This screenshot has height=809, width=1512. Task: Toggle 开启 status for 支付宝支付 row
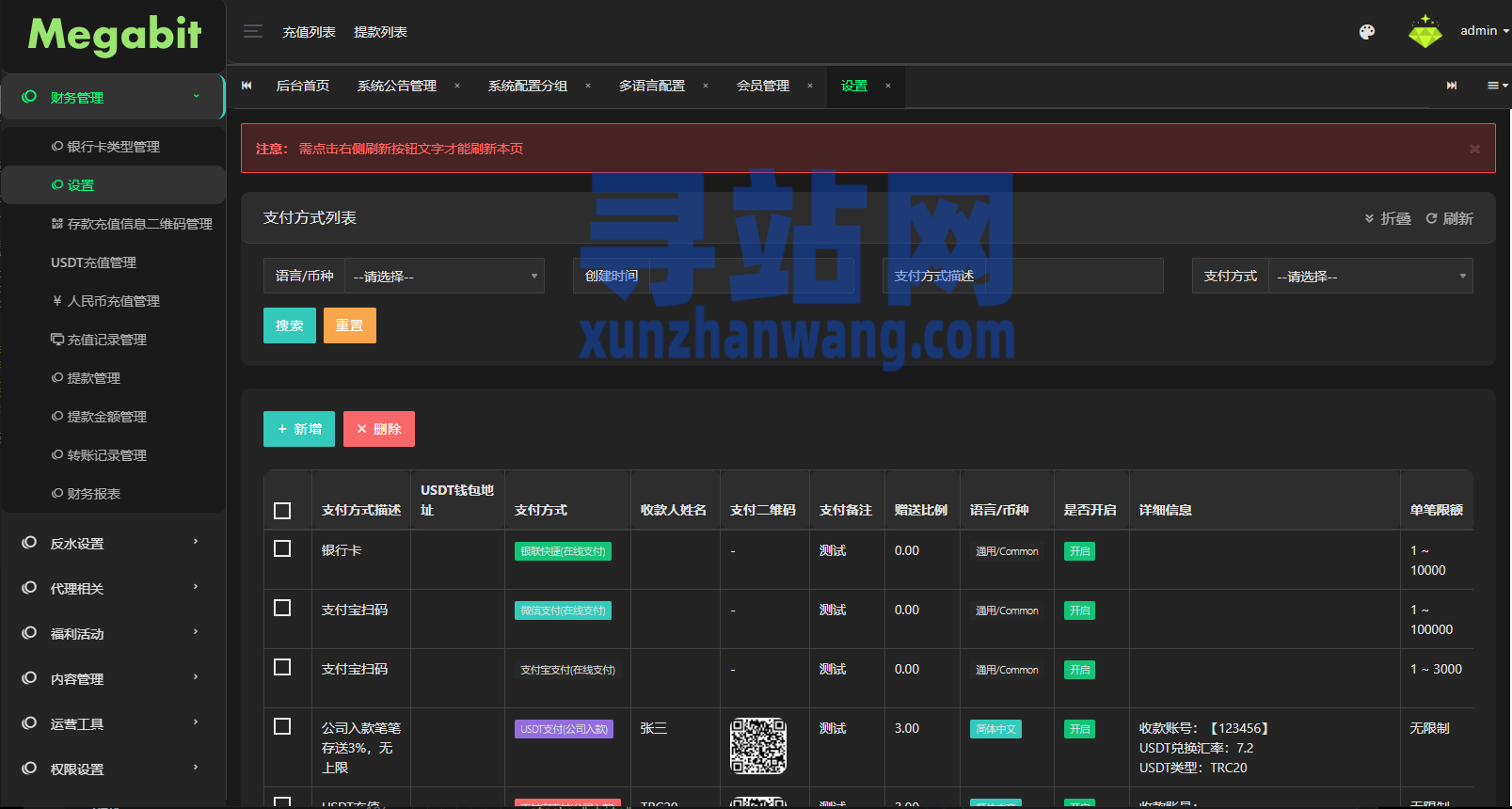click(x=1079, y=670)
